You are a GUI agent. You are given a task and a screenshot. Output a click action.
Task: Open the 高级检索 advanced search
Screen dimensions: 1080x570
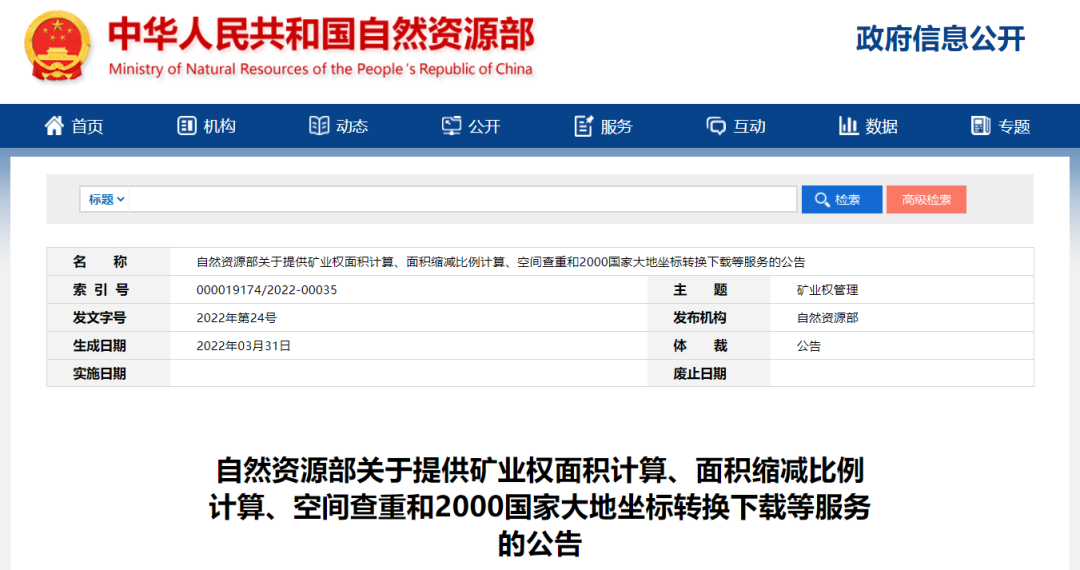[x=926, y=199]
